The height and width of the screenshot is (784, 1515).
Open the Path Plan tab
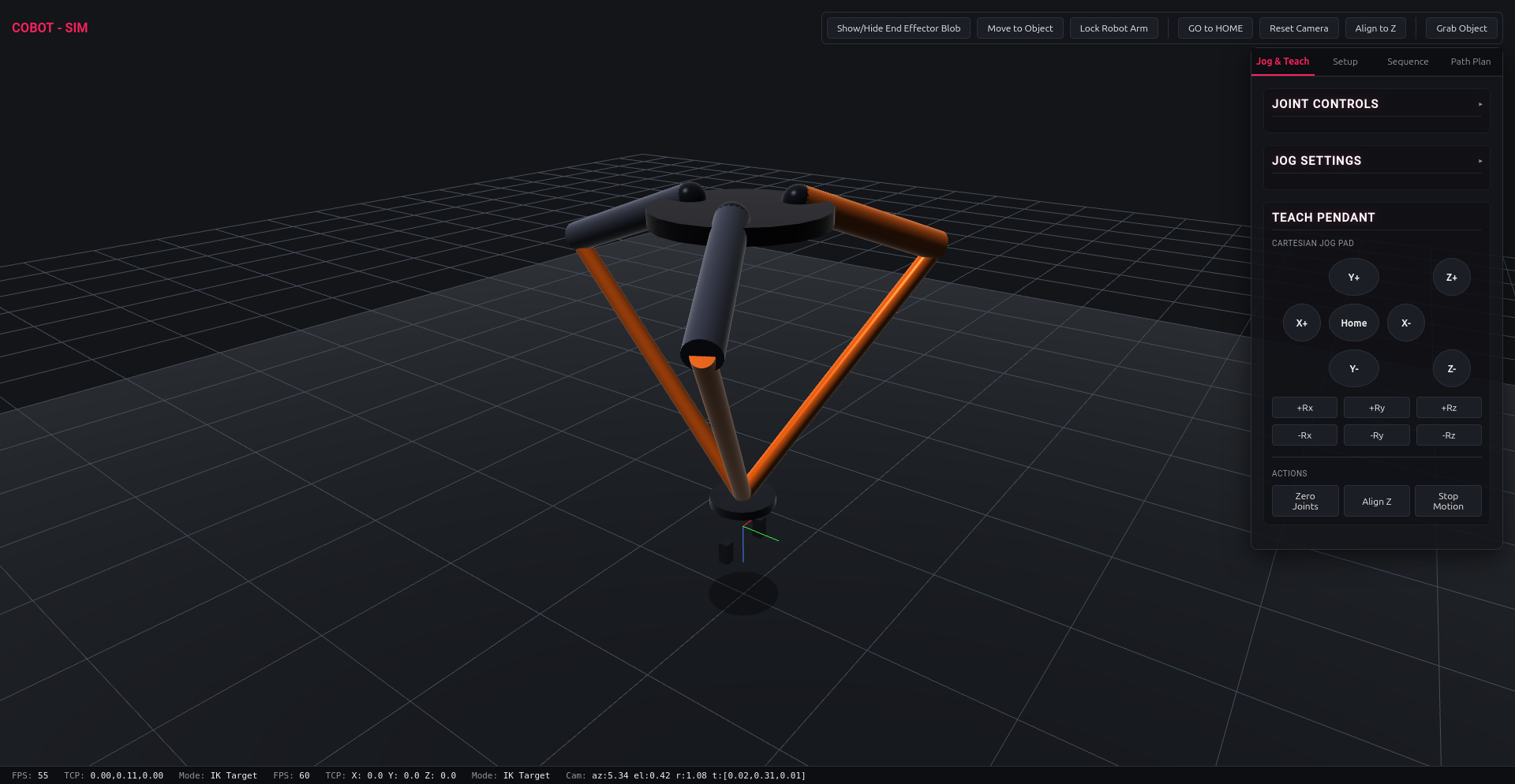1470,62
